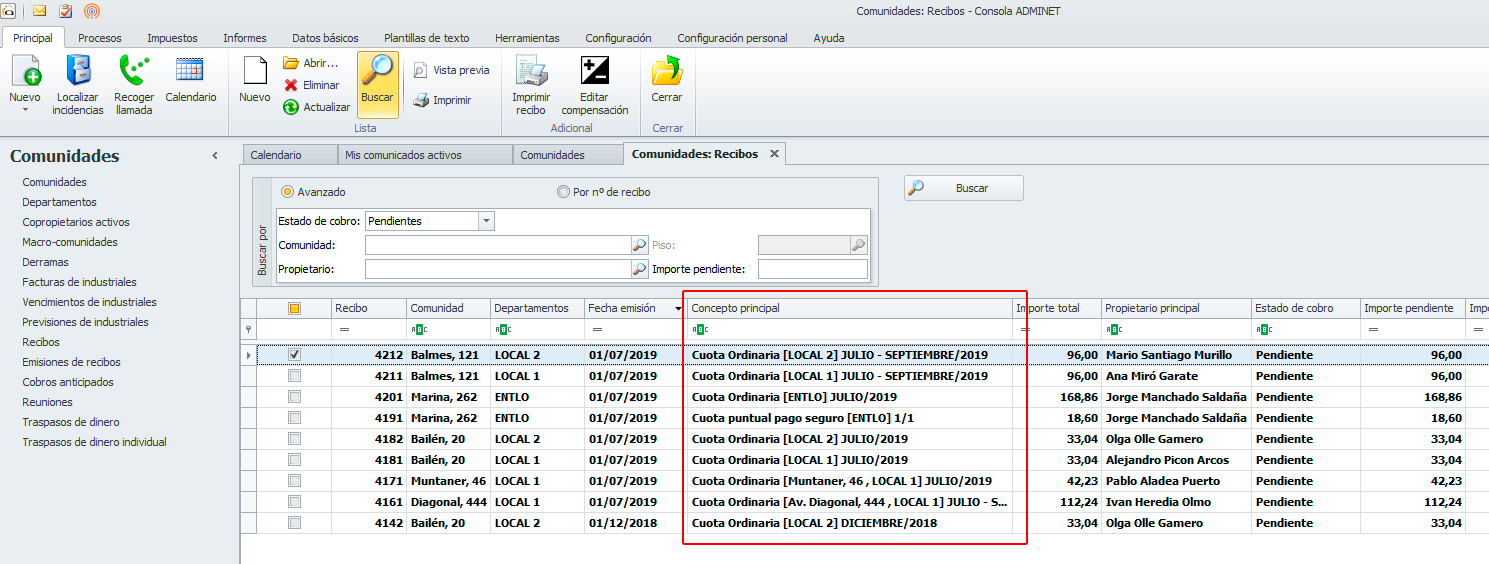The image size is (1489, 564).
Task: Check receipt 4191 row checkbox
Action: (294, 418)
